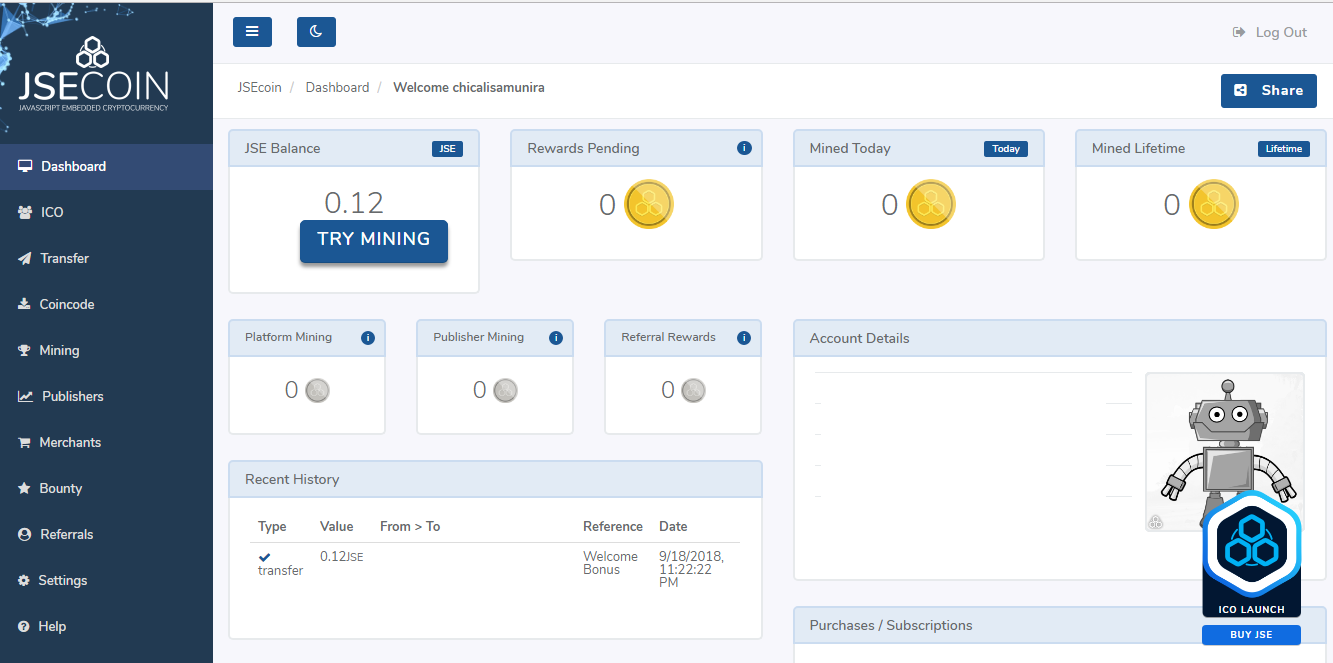The width and height of the screenshot is (1333, 663).
Task: Click the Platform Mining info icon
Action: coord(367,338)
